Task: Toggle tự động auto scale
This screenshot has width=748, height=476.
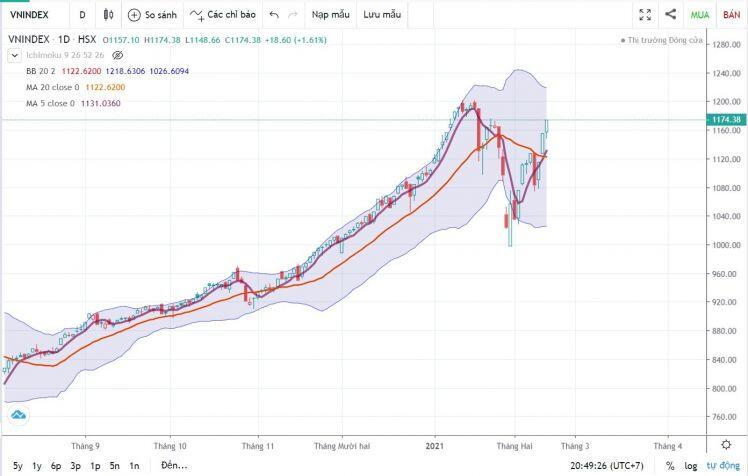Action: click(723, 466)
